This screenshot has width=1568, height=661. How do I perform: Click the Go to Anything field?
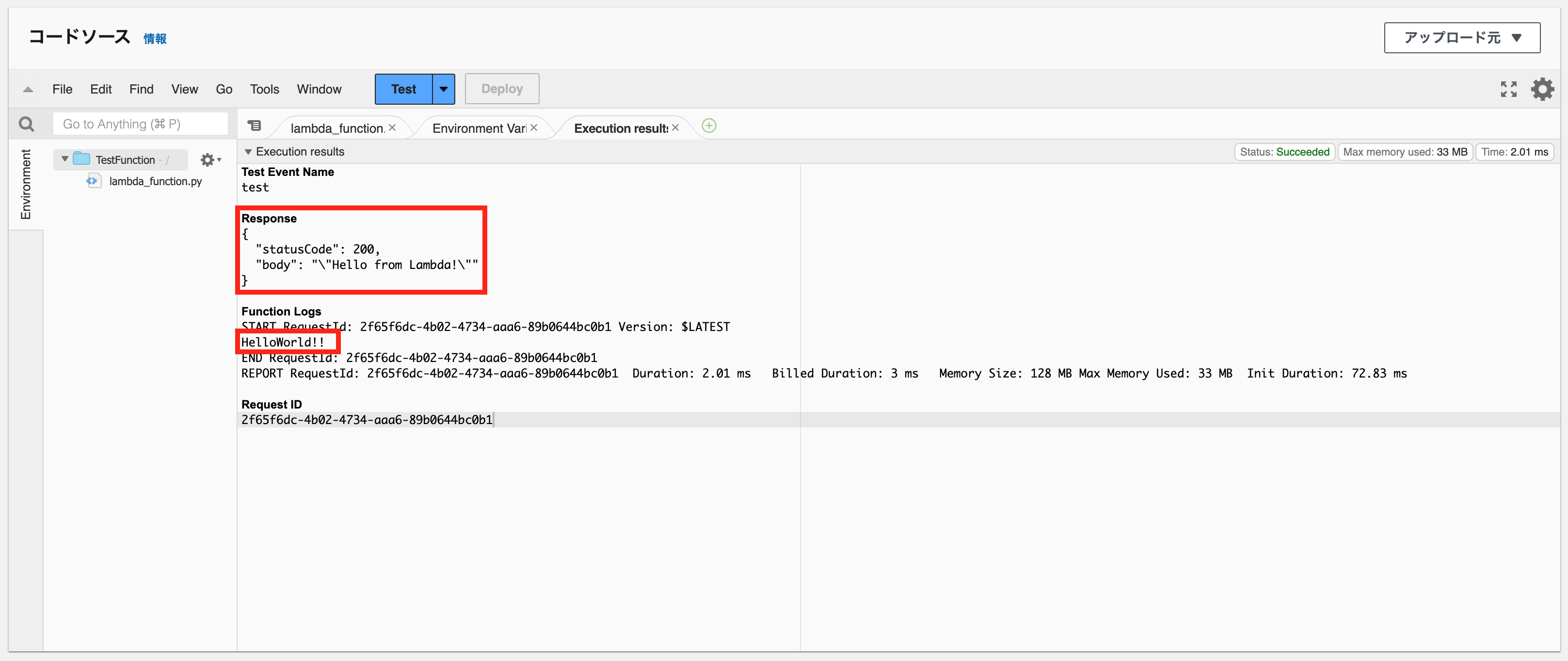pyautogui.click(x=140, y=124)
